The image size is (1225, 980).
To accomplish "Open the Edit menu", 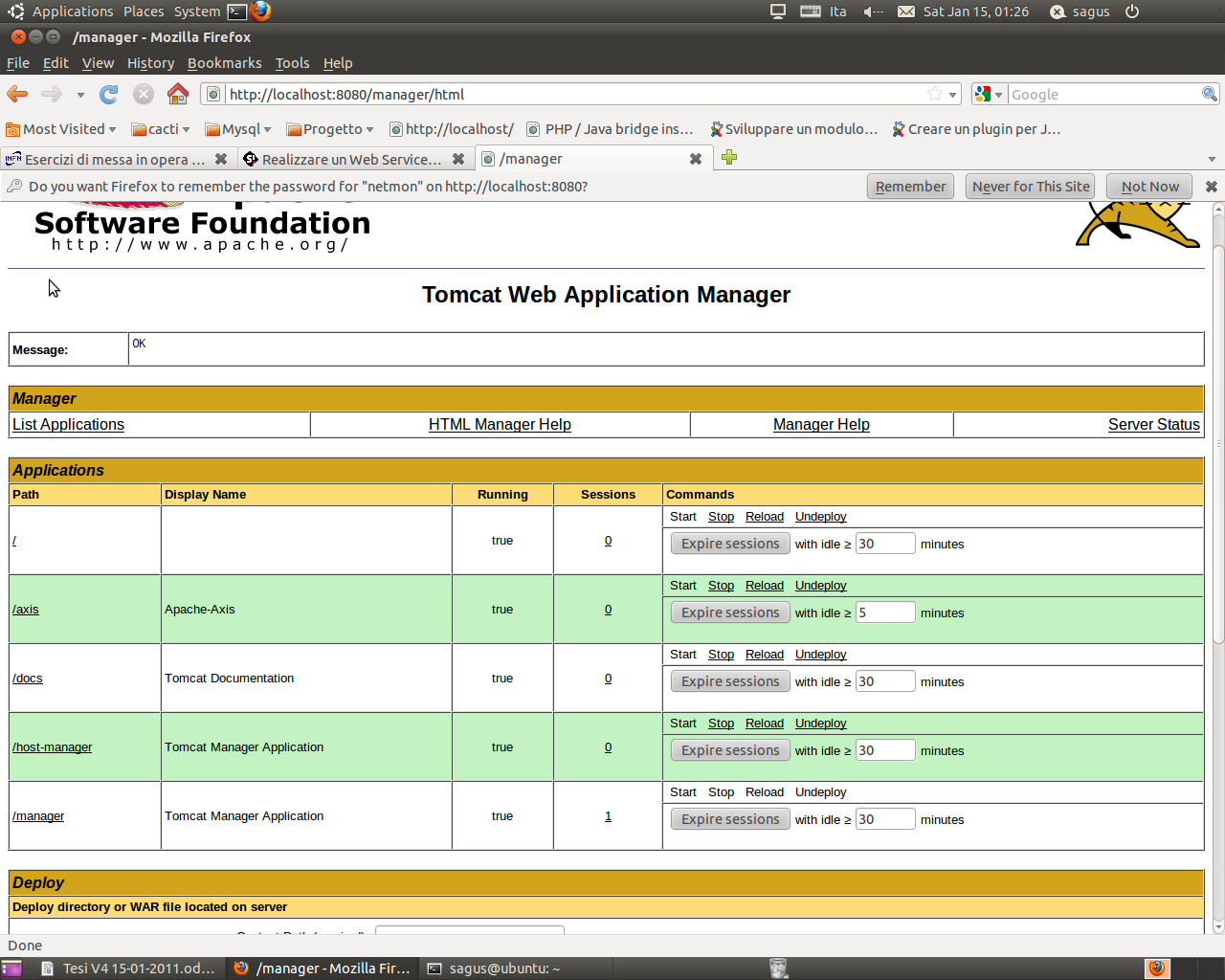I will [56, 63].
